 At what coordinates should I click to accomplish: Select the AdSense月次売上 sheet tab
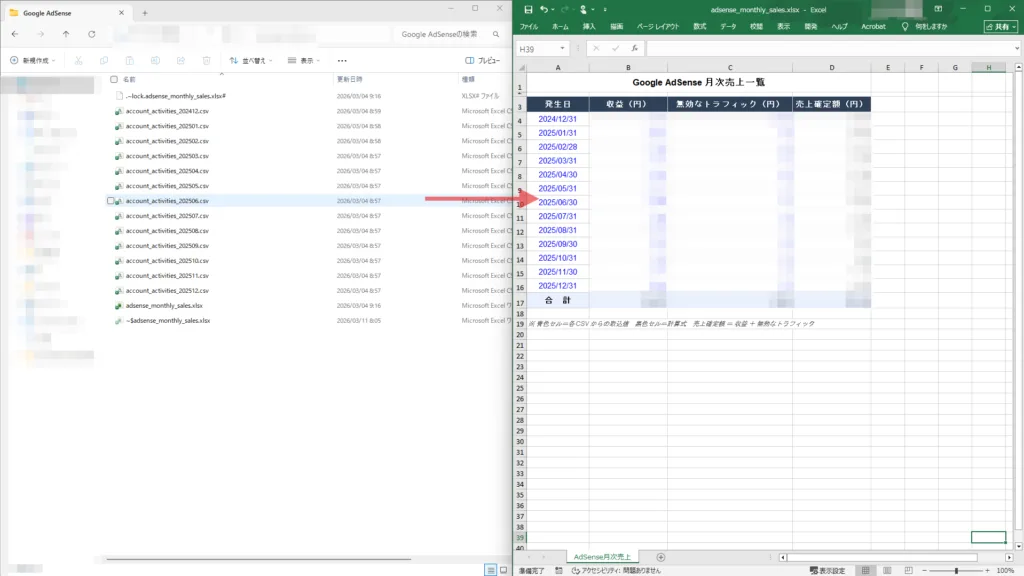[602, 556]
